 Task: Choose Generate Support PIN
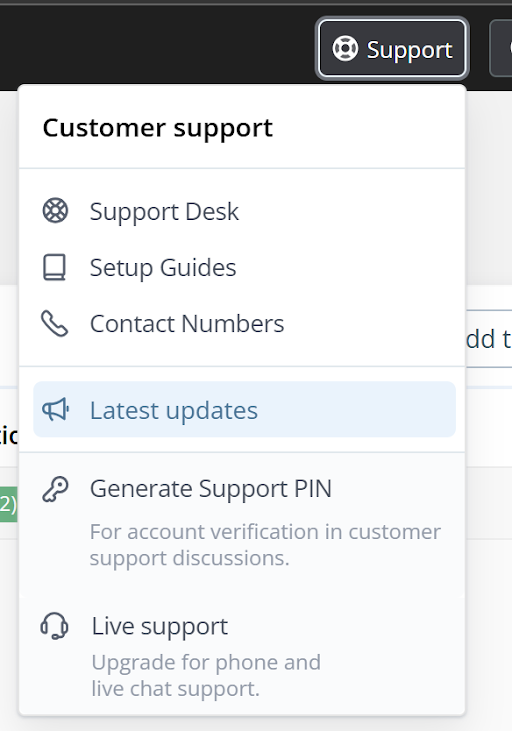tap(211, 489)
